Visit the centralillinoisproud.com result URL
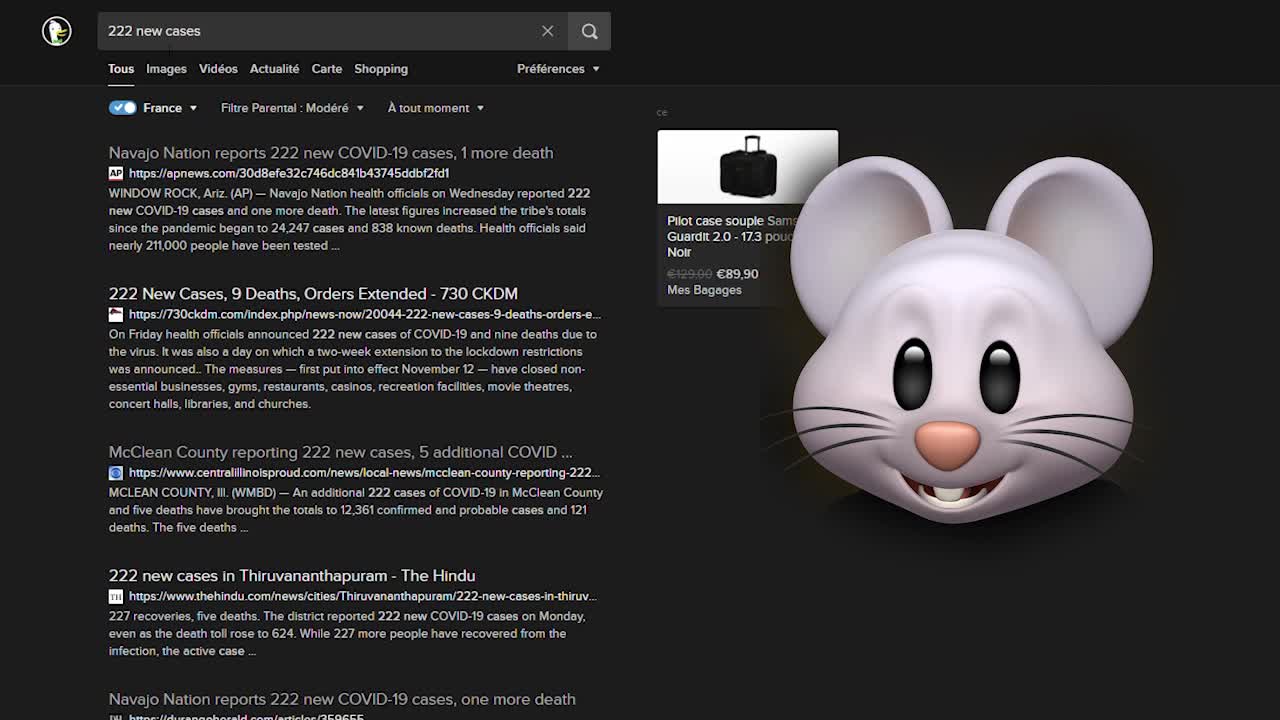Viewport: 1280px width, 720px height. pos(364,473)
